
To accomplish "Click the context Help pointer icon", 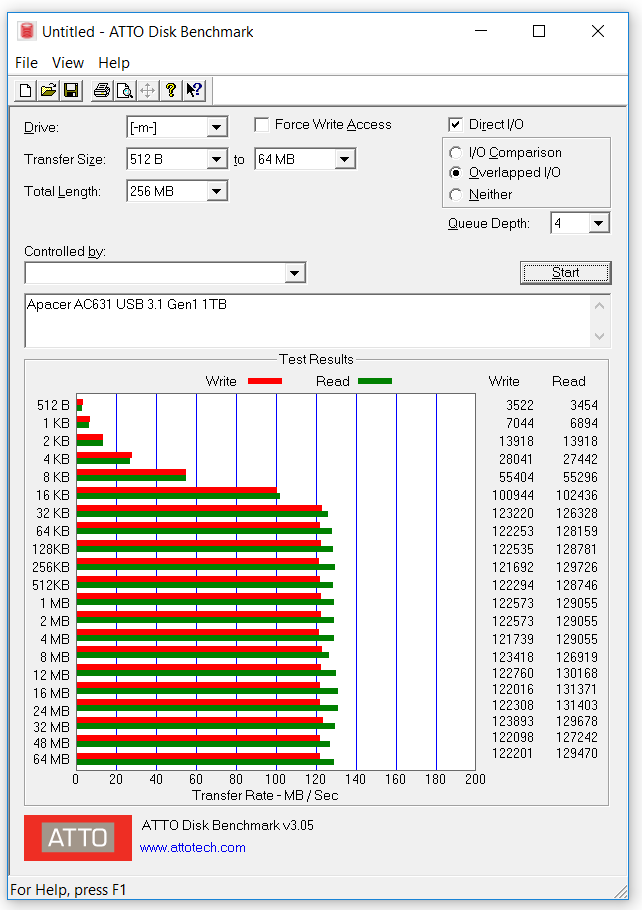I will click(x=194, y=91).
